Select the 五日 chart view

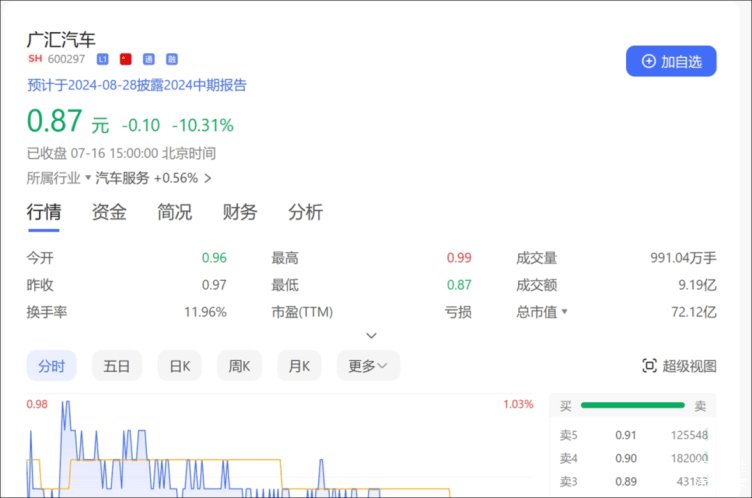(117, 366)
